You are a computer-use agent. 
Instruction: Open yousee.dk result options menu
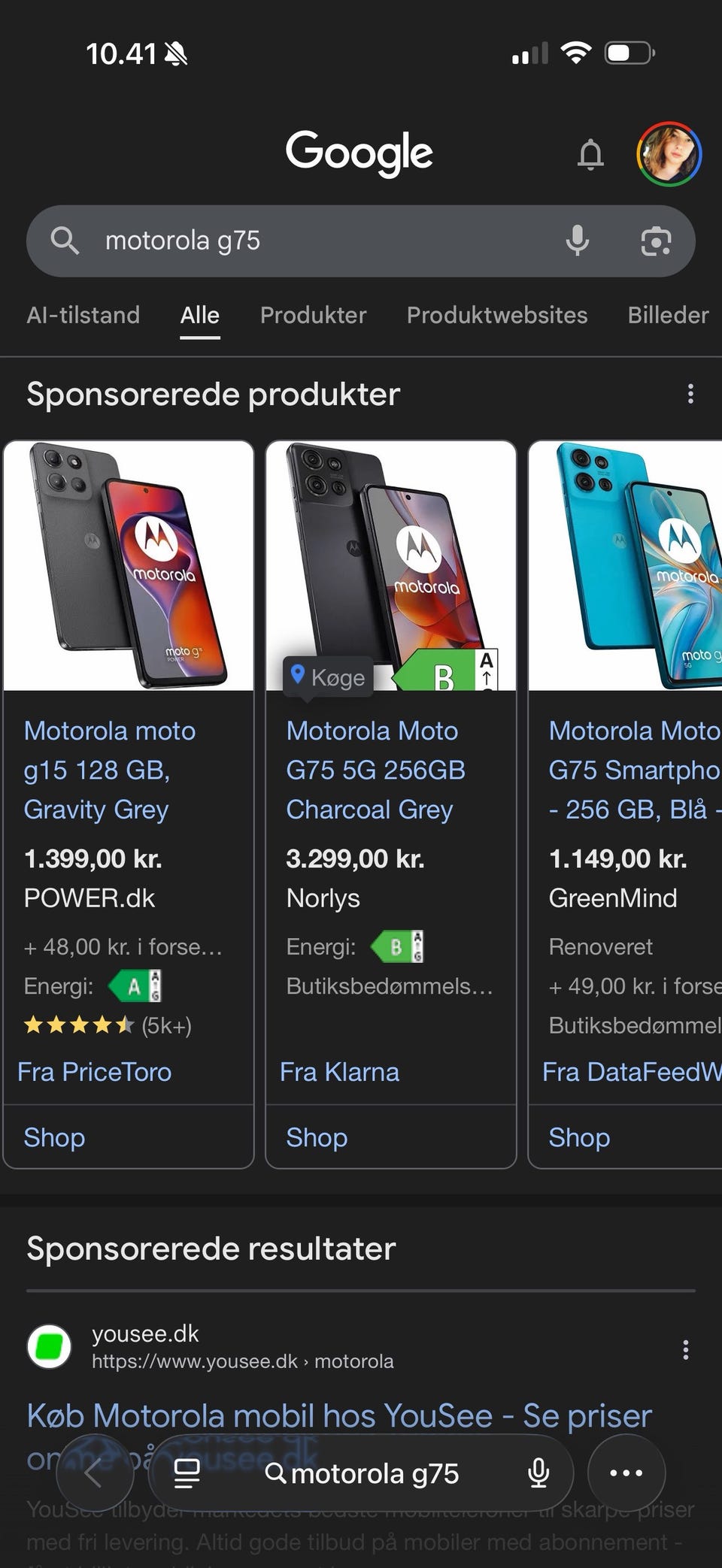(x=685, y=1350)
